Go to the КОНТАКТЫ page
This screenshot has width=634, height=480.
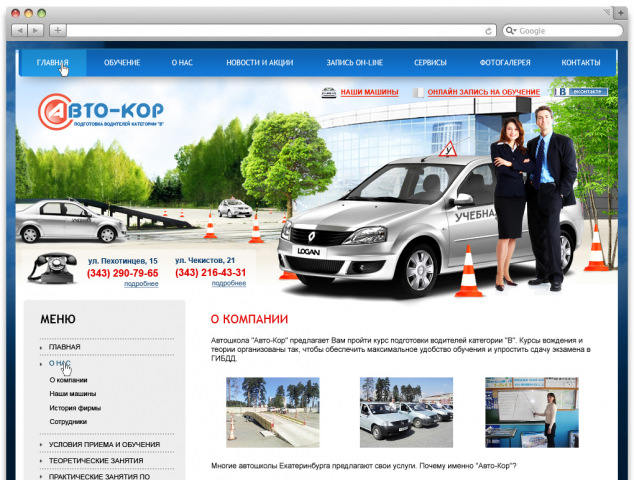(581, 63)
